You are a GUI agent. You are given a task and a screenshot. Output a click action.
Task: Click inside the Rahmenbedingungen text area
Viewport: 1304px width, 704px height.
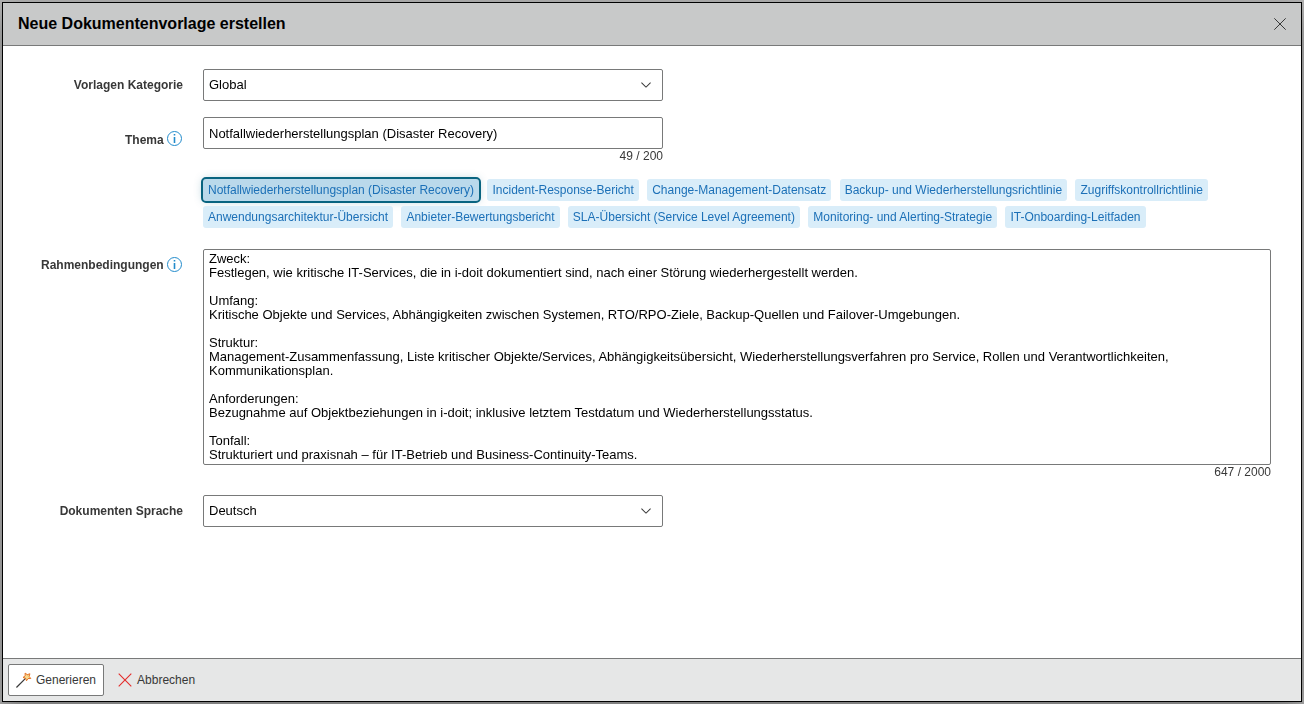(737, 357)
